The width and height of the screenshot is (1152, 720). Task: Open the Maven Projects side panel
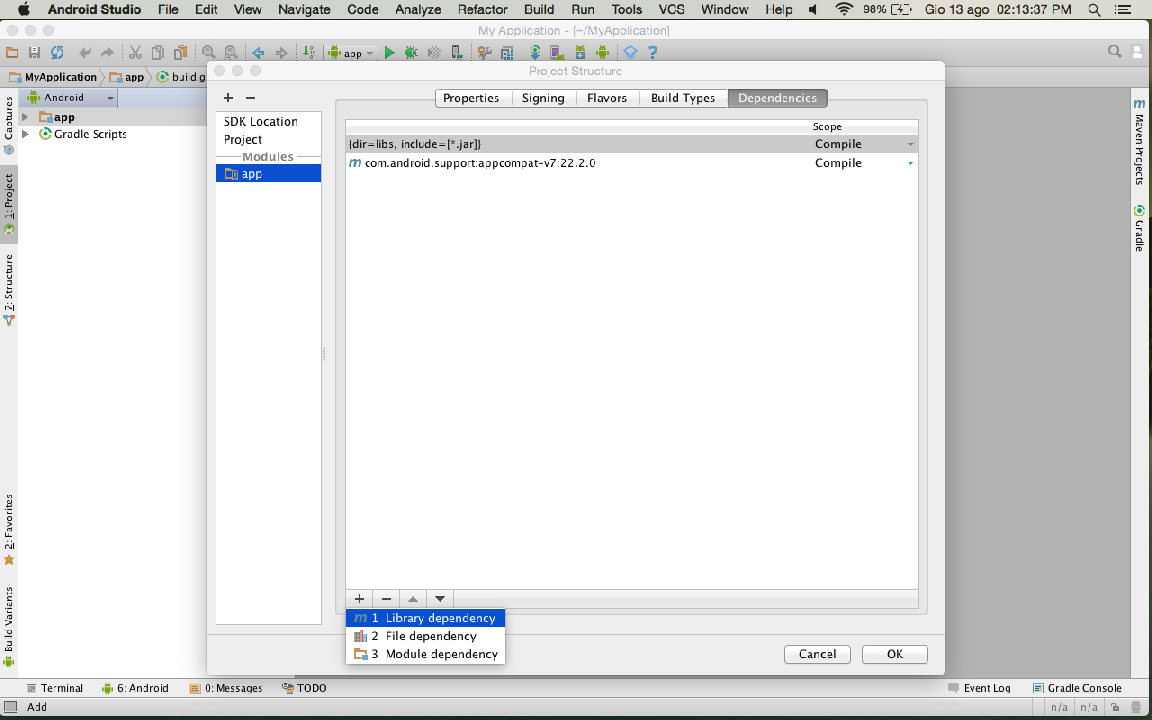click(x=1140, y=142)
